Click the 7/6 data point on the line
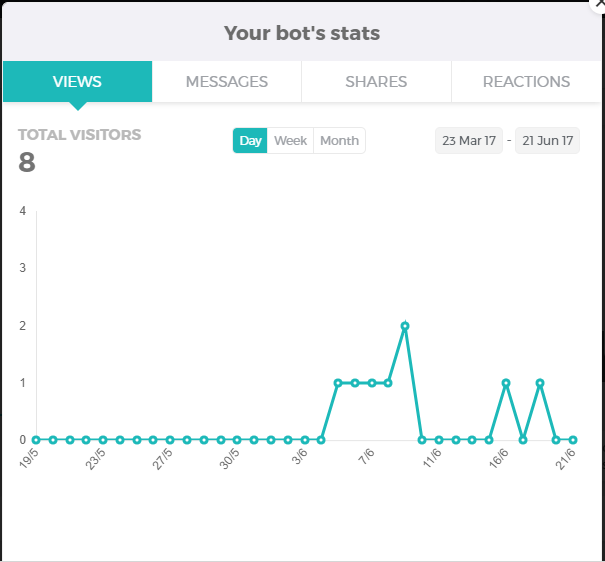605x562 pixels. tap(371, 383)
